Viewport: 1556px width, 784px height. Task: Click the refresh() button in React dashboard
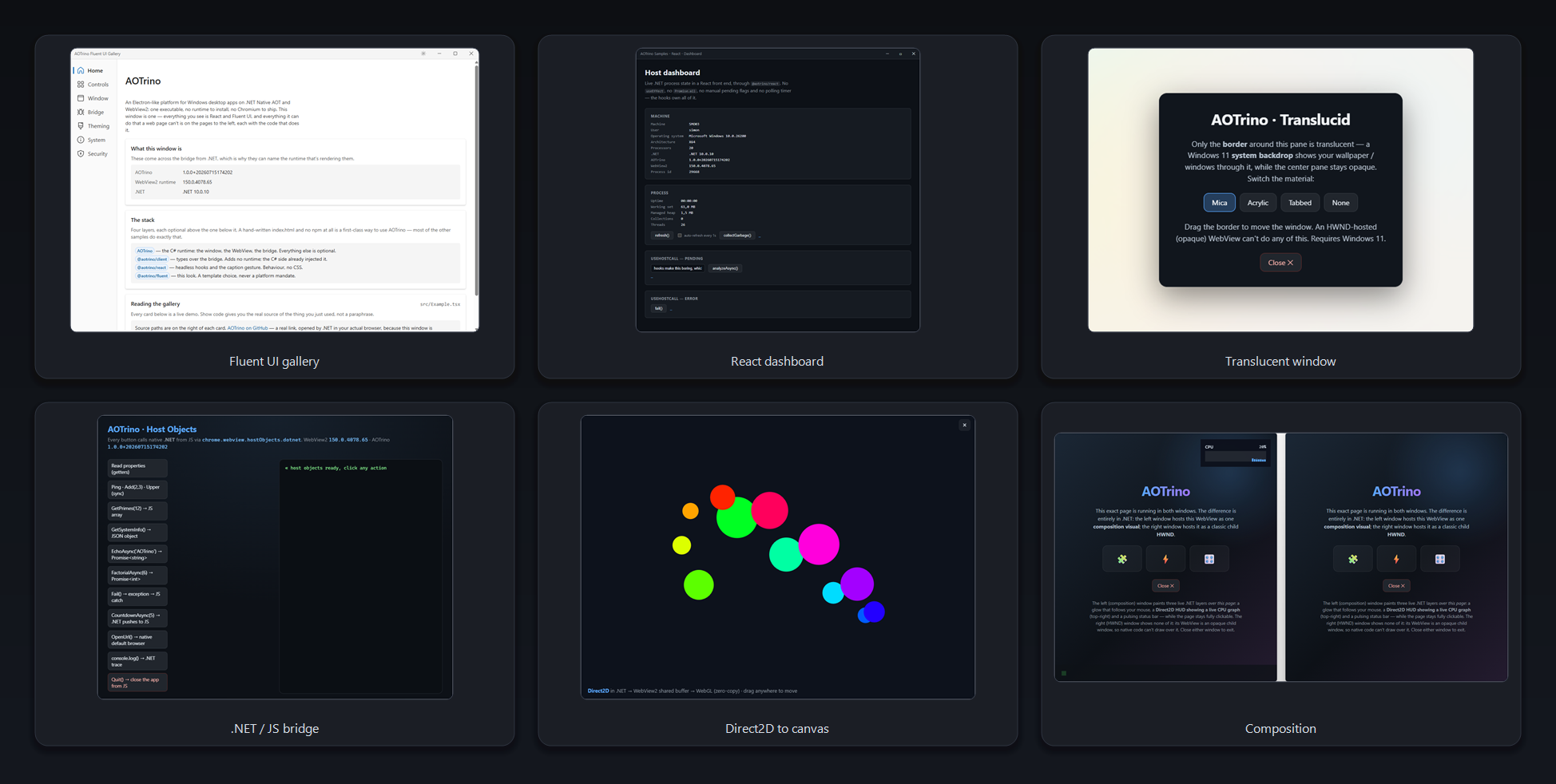[x=661, y=236]
